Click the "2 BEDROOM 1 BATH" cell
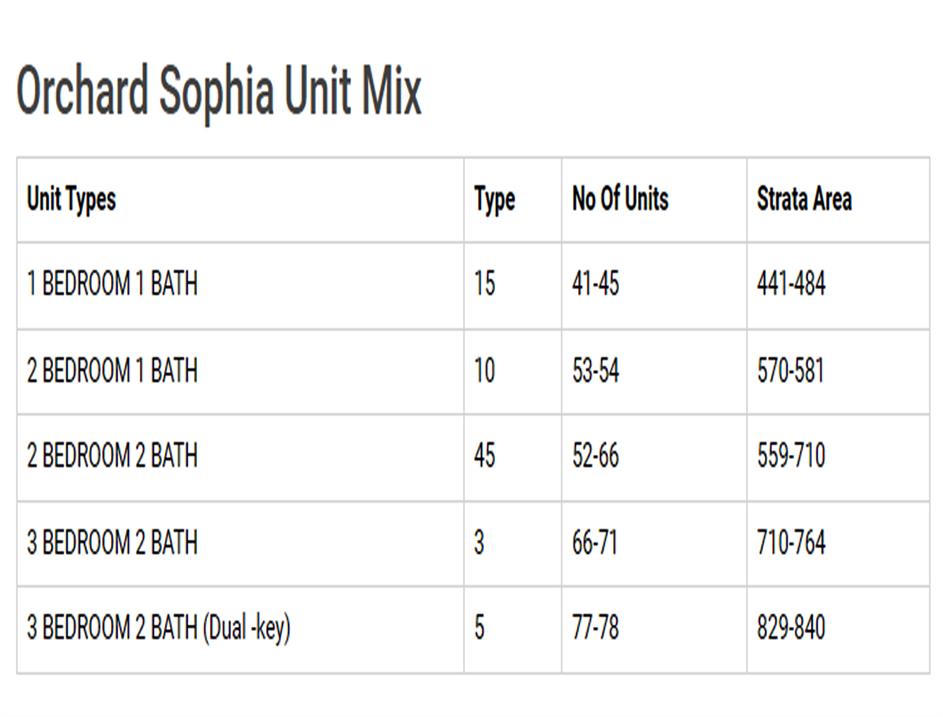Screen dimensions: 943x717 coord(112,372)
